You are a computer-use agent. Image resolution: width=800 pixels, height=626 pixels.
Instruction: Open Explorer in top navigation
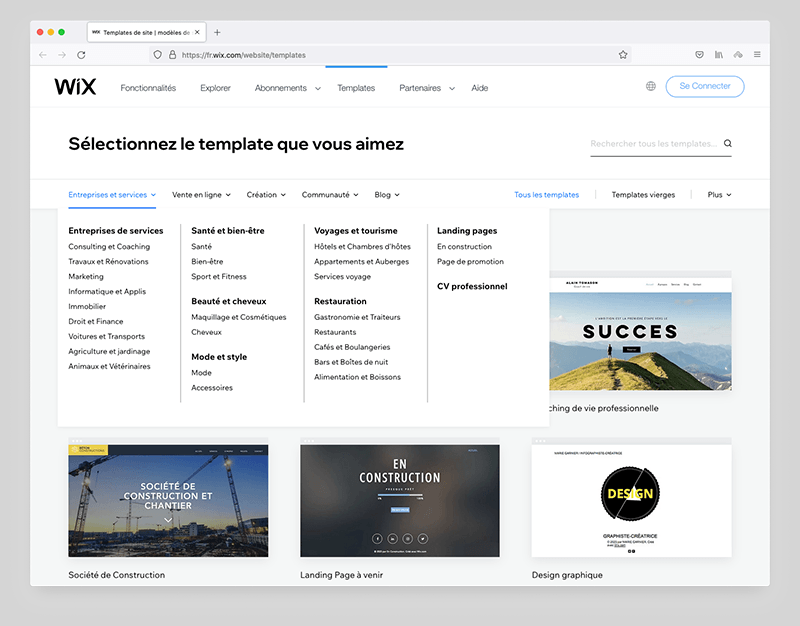(215, 88)
